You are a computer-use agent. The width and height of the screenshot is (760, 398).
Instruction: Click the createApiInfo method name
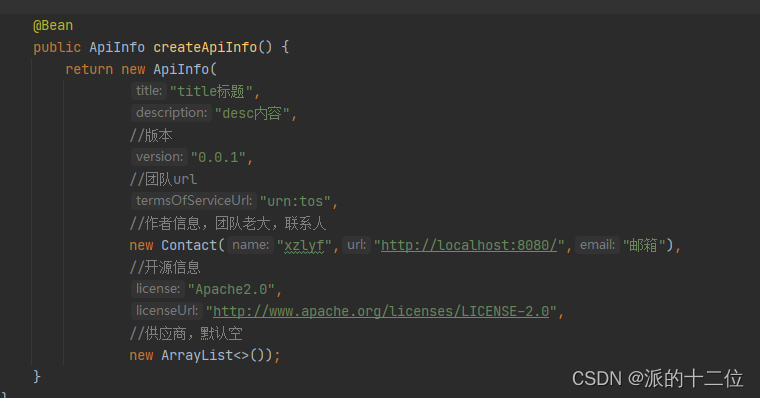tap(205, 47)
